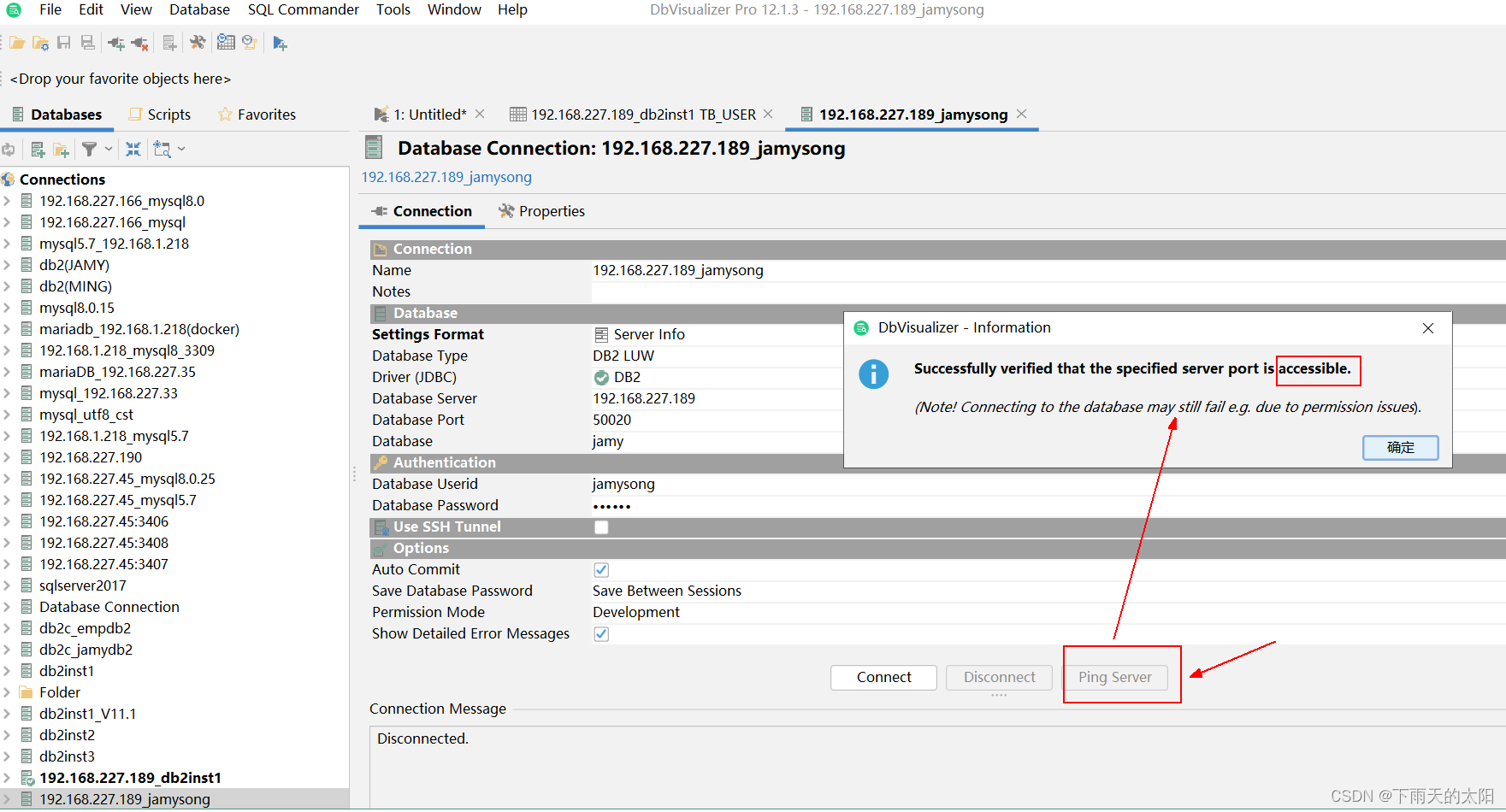Select db2c_empdb2 connection in tree

[x=85, y=628]
